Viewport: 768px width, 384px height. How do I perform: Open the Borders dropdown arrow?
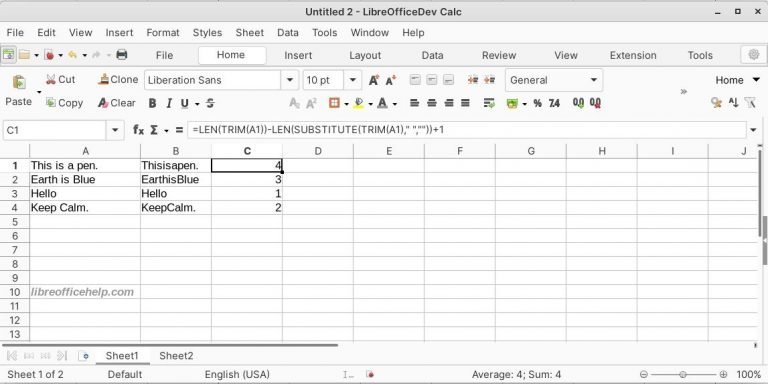346,104
